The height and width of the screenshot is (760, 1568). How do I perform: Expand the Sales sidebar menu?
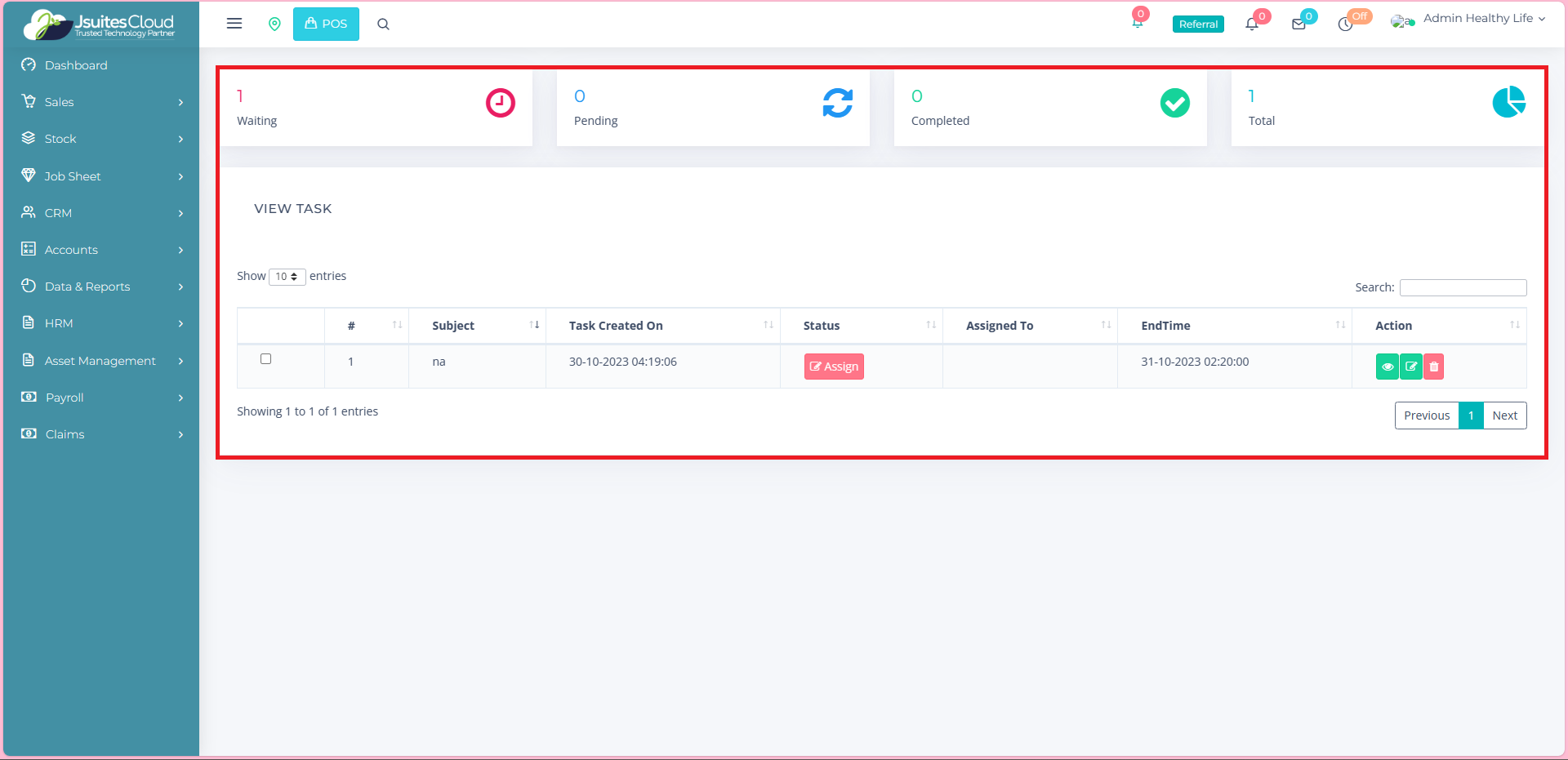click(x=102, y=102)
